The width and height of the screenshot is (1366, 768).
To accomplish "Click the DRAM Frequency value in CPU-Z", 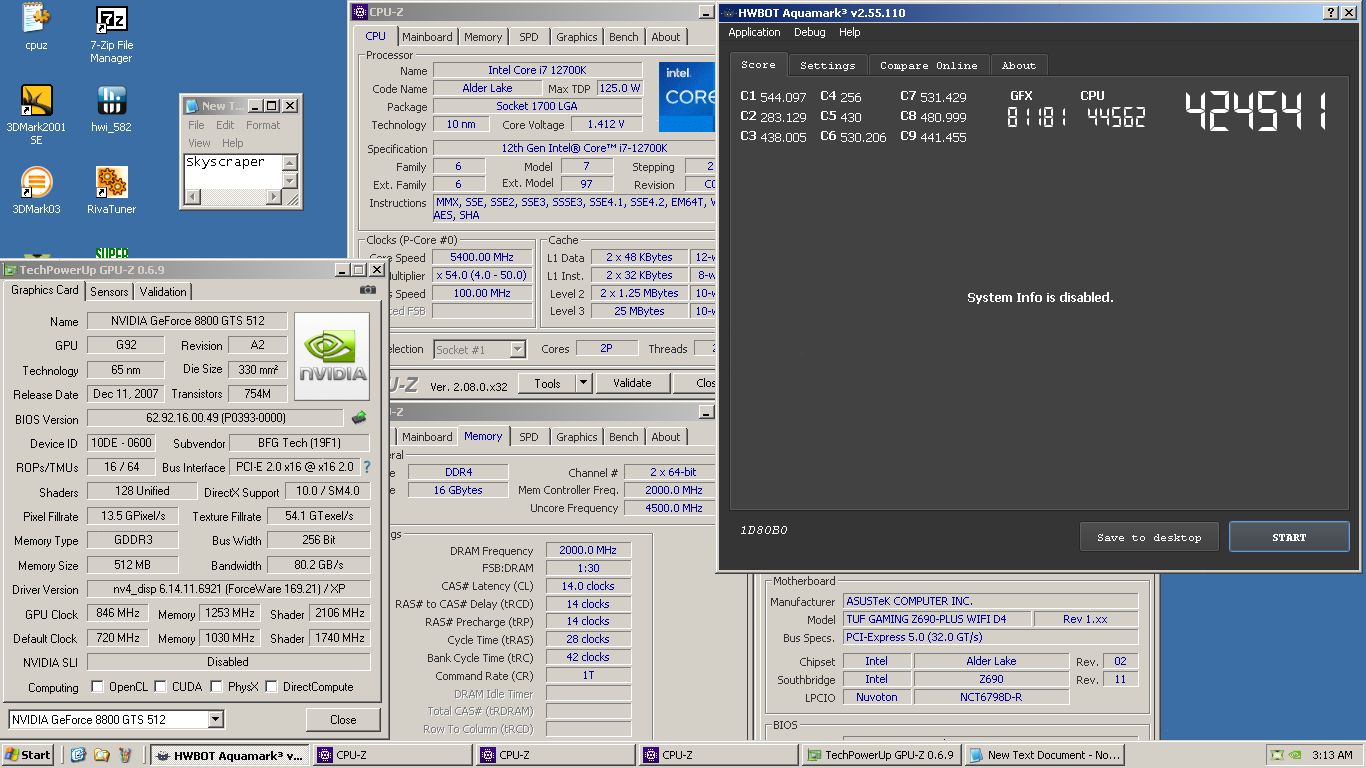I will 588,550.
